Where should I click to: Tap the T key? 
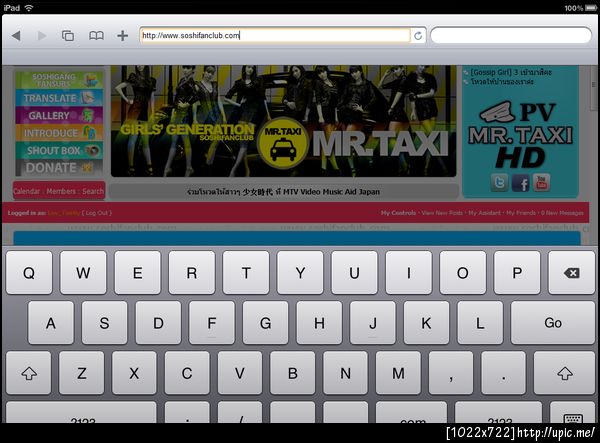pyautogui.click(x=246, y=273)
